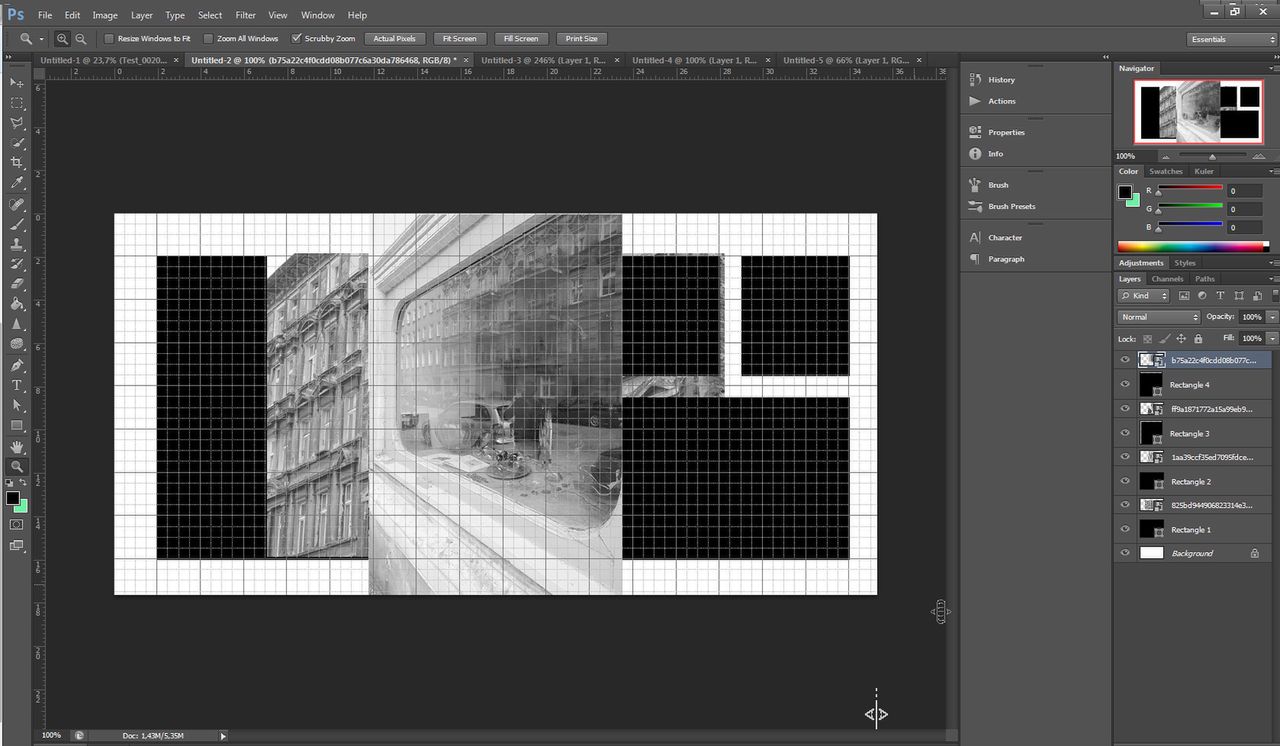Filter layers by type (T) icon

(x=1220, y=296)
